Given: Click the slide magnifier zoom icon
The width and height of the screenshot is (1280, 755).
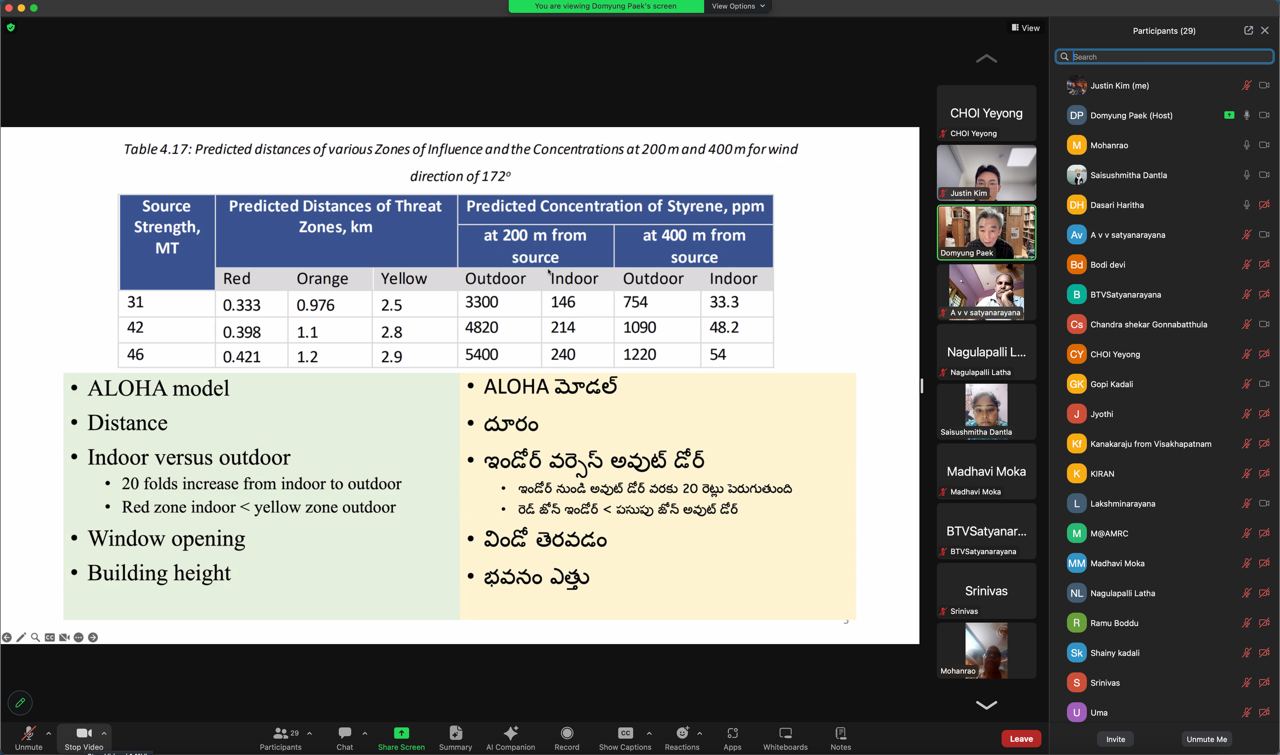Looking at the screenshot, I should tap(35, 637).
